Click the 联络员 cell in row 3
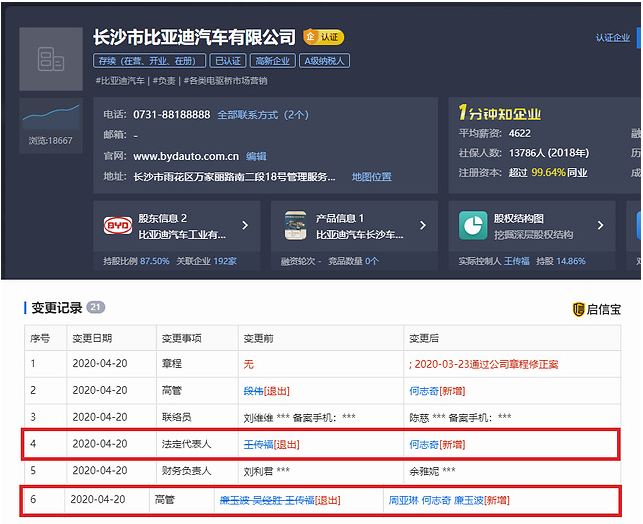The width and height of the screenshot is (643, 524). pos(177,417)
